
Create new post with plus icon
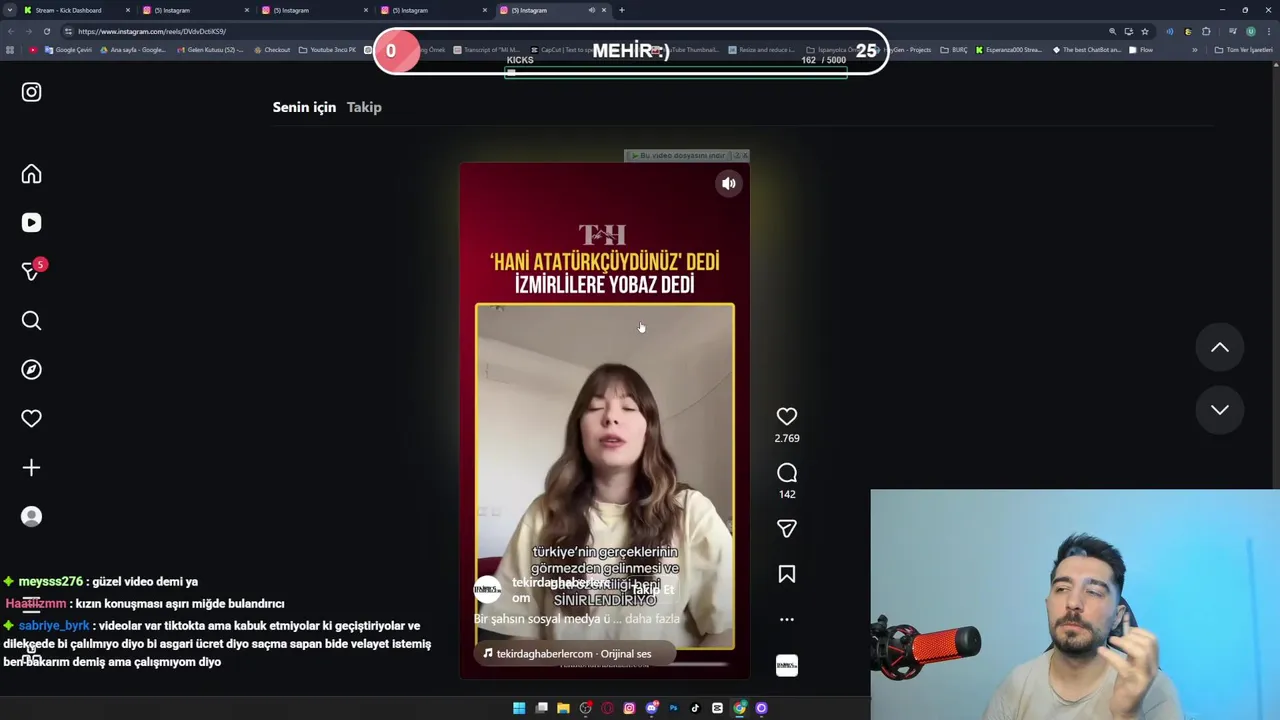pyautogui.click(x=31, y=468)
